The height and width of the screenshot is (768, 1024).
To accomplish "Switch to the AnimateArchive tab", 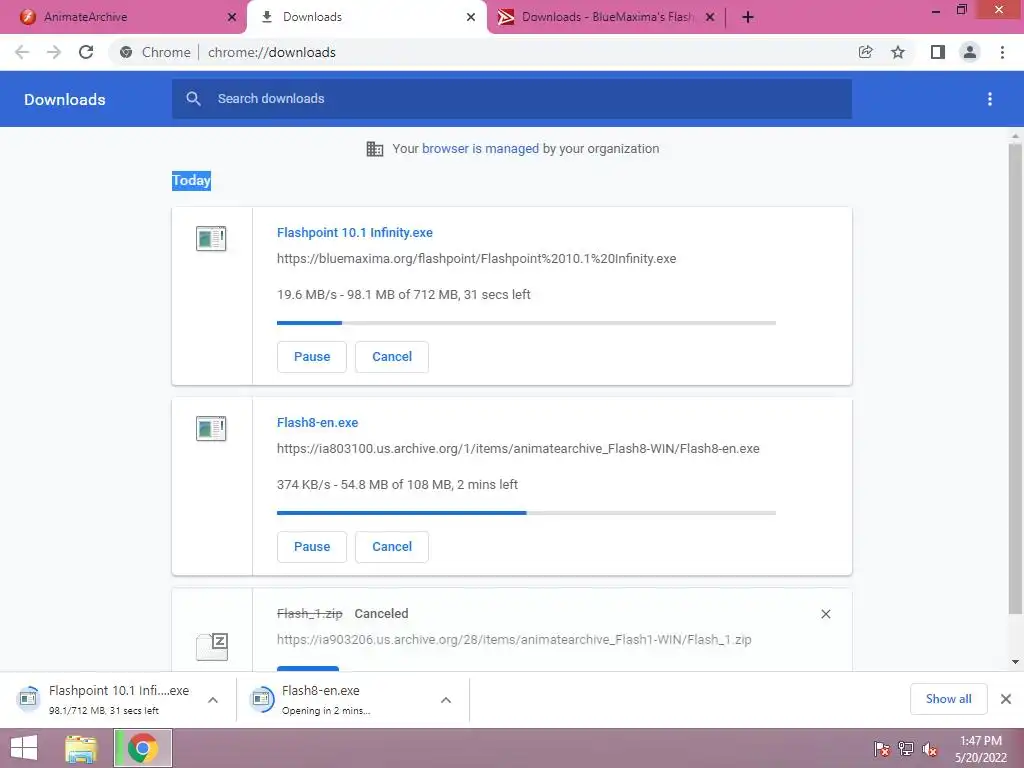I will coord(123,17).
